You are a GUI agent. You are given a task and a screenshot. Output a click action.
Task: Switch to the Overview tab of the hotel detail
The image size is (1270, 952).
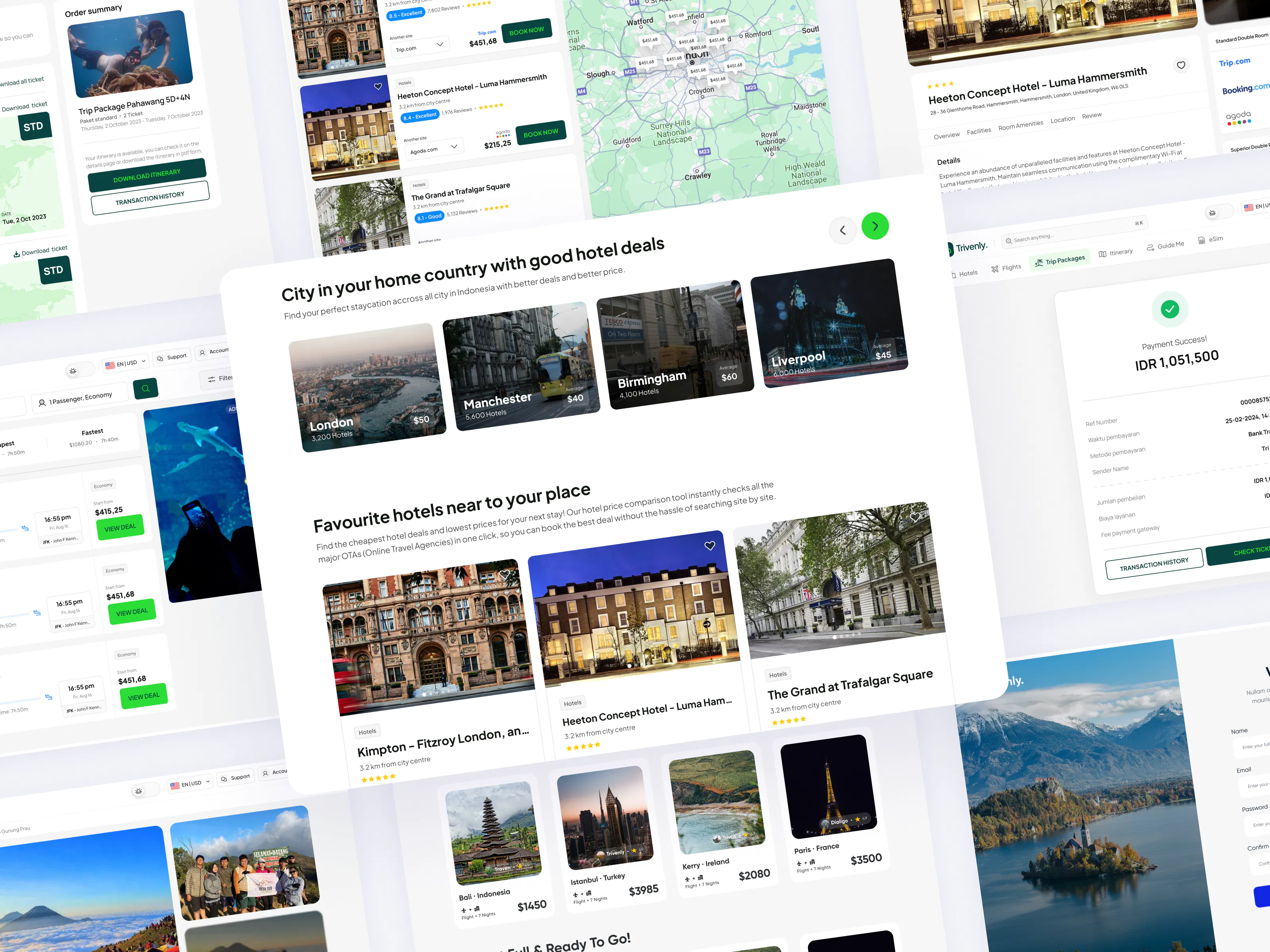coord(946,136)
